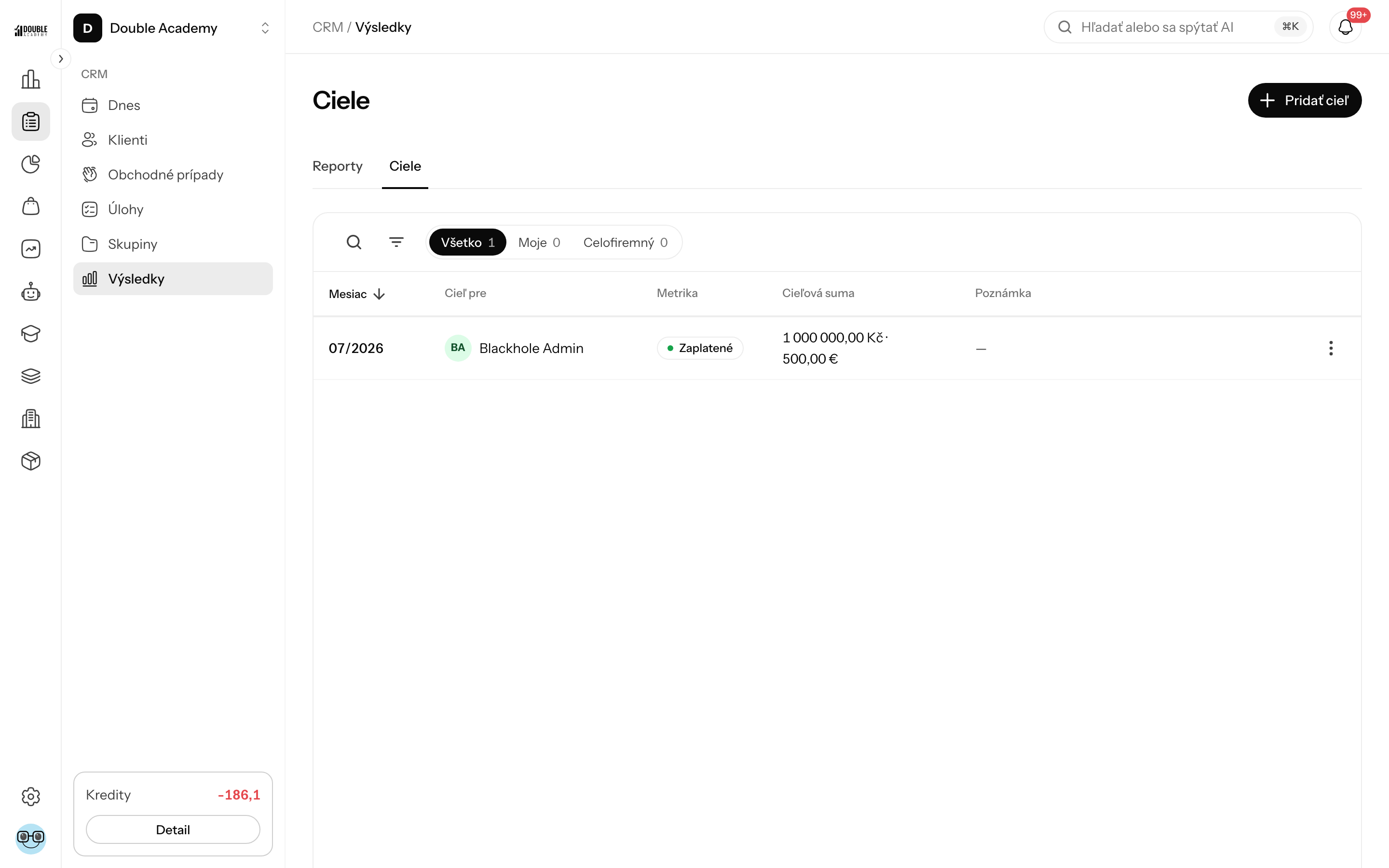This screenshot has height=868, width=1389.
Task: Open the settings gear icon
Action: (x=30, y=796)
